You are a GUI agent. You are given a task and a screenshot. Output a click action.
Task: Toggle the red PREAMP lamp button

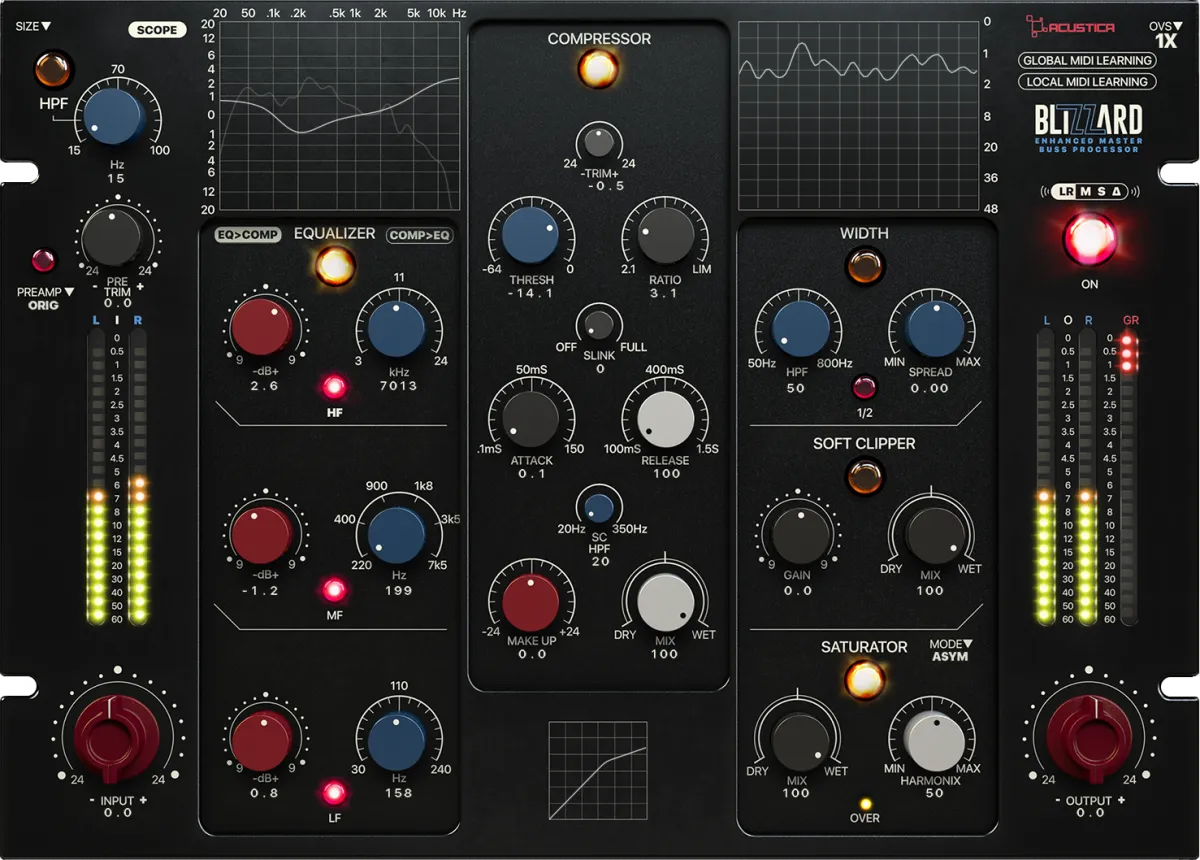click(x=43, y=261)
